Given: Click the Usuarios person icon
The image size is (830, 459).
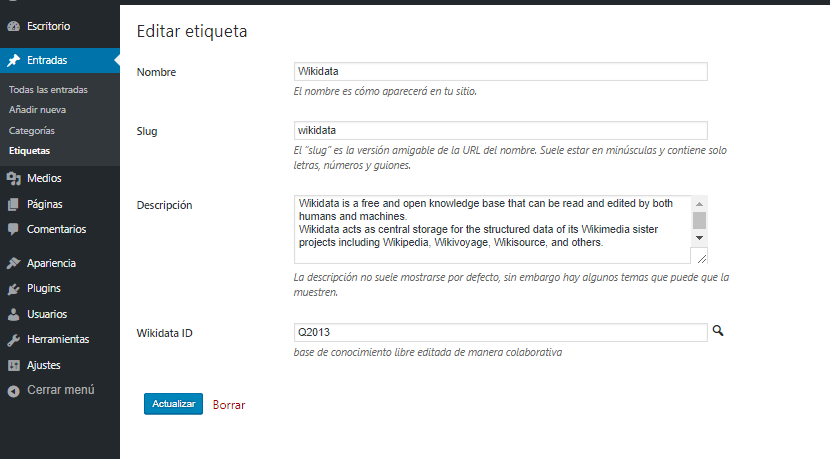Looking at the screenshot, I should [14, 314].
